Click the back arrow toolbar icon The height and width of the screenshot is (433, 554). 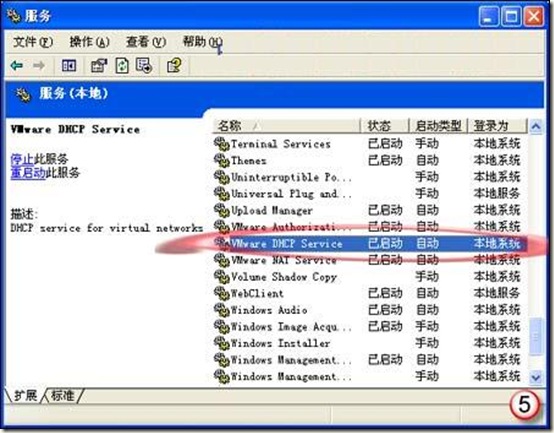tap(17, 65)
